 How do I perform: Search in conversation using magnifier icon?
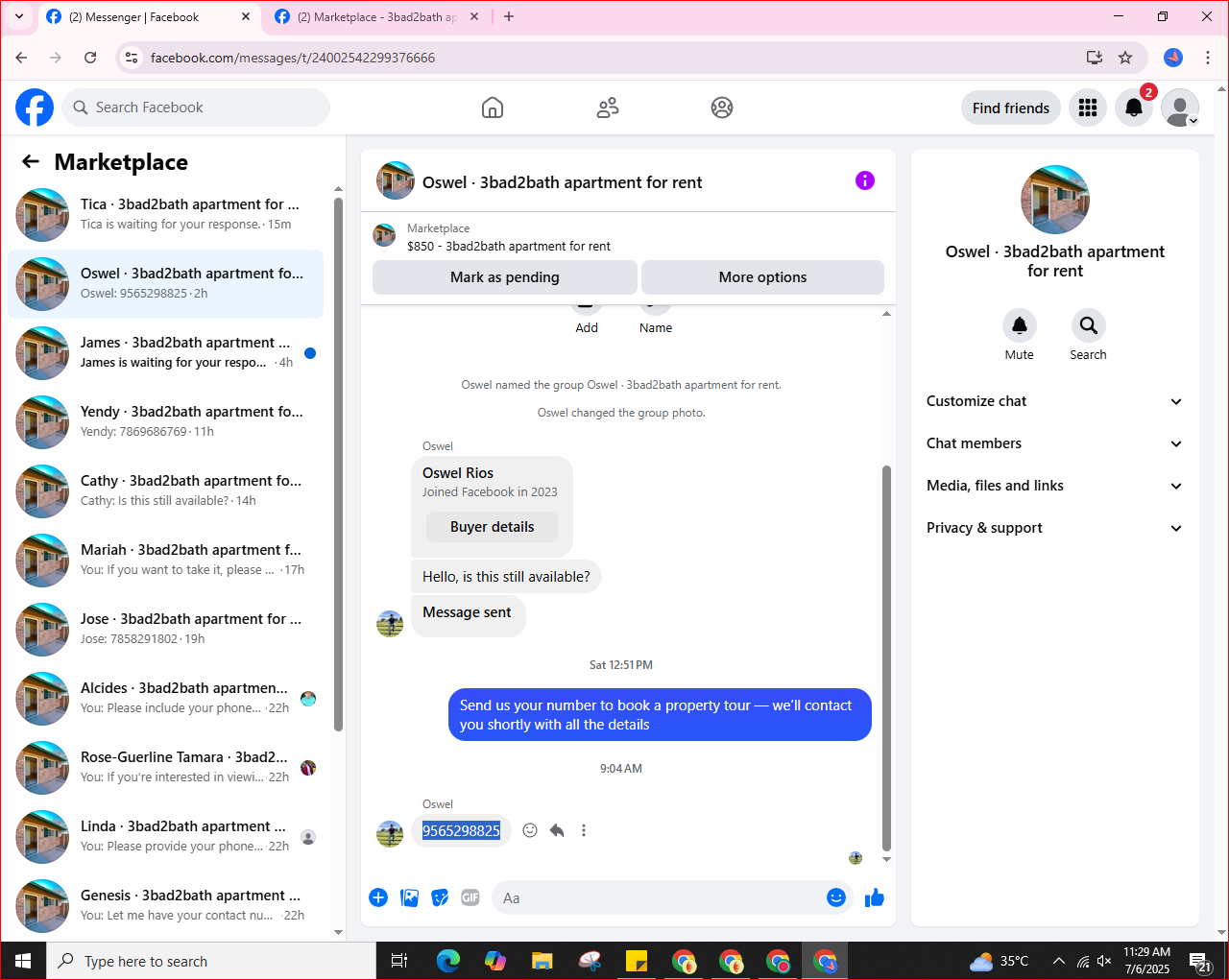(1089, 325)
